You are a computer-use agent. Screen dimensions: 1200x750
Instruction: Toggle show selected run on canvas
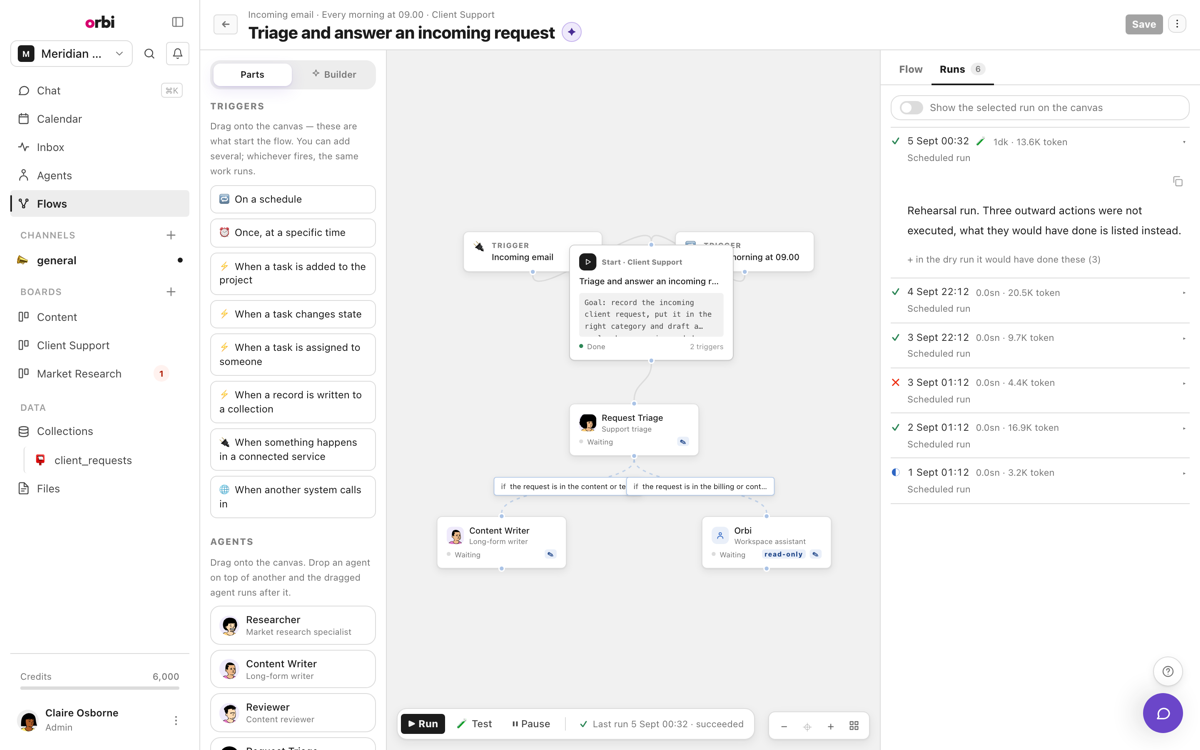tap(911, 108)
